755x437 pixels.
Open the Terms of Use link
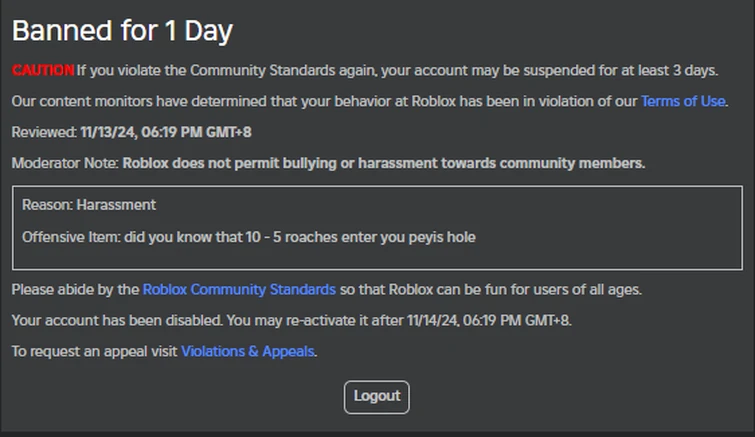pos(683,101)
